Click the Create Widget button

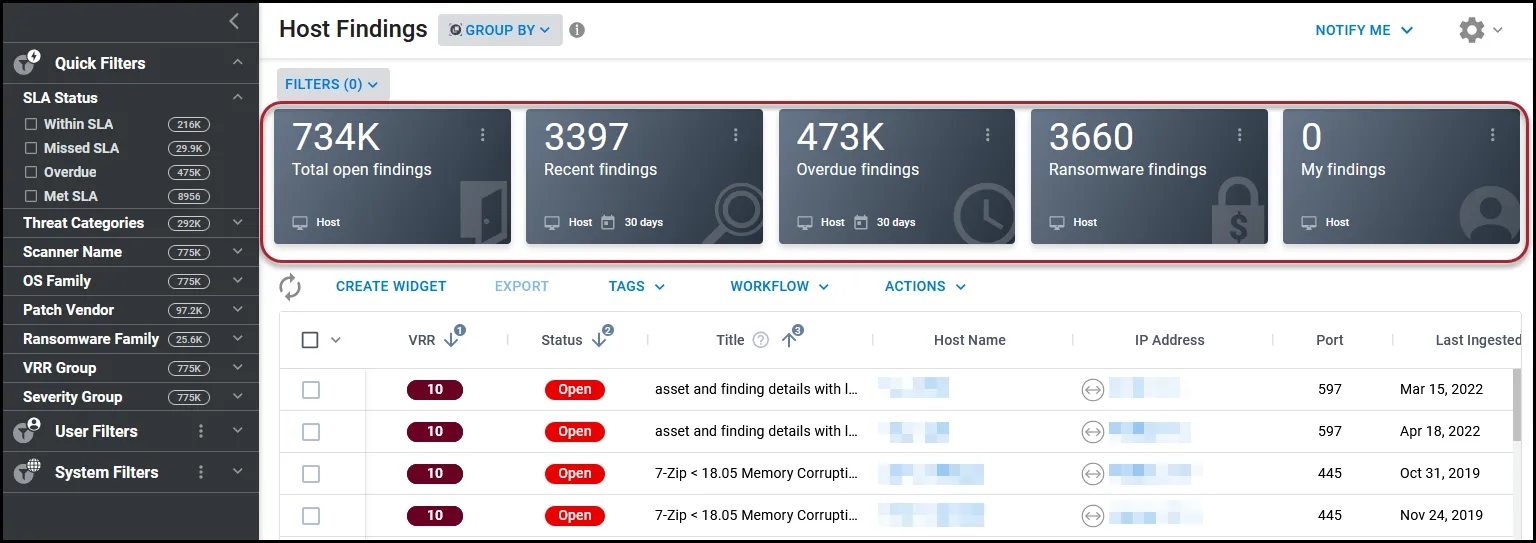coord(391,286)
